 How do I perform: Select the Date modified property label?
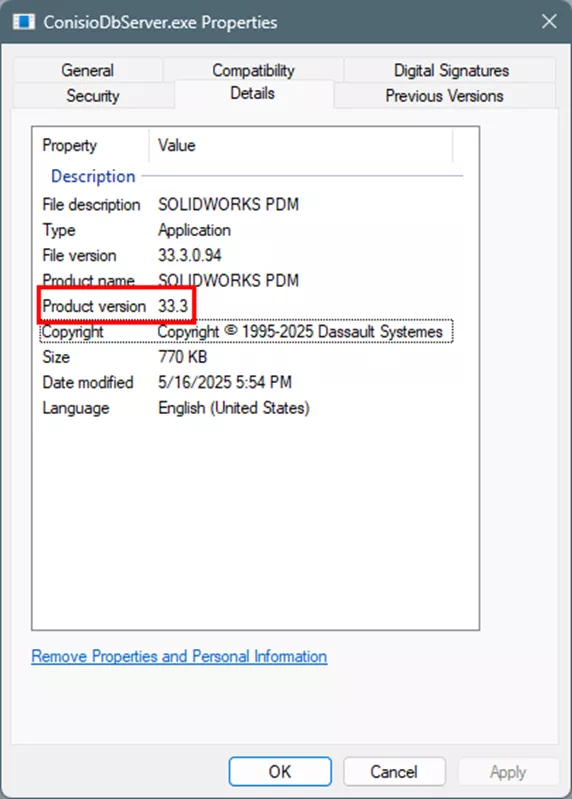pos(88,382)
